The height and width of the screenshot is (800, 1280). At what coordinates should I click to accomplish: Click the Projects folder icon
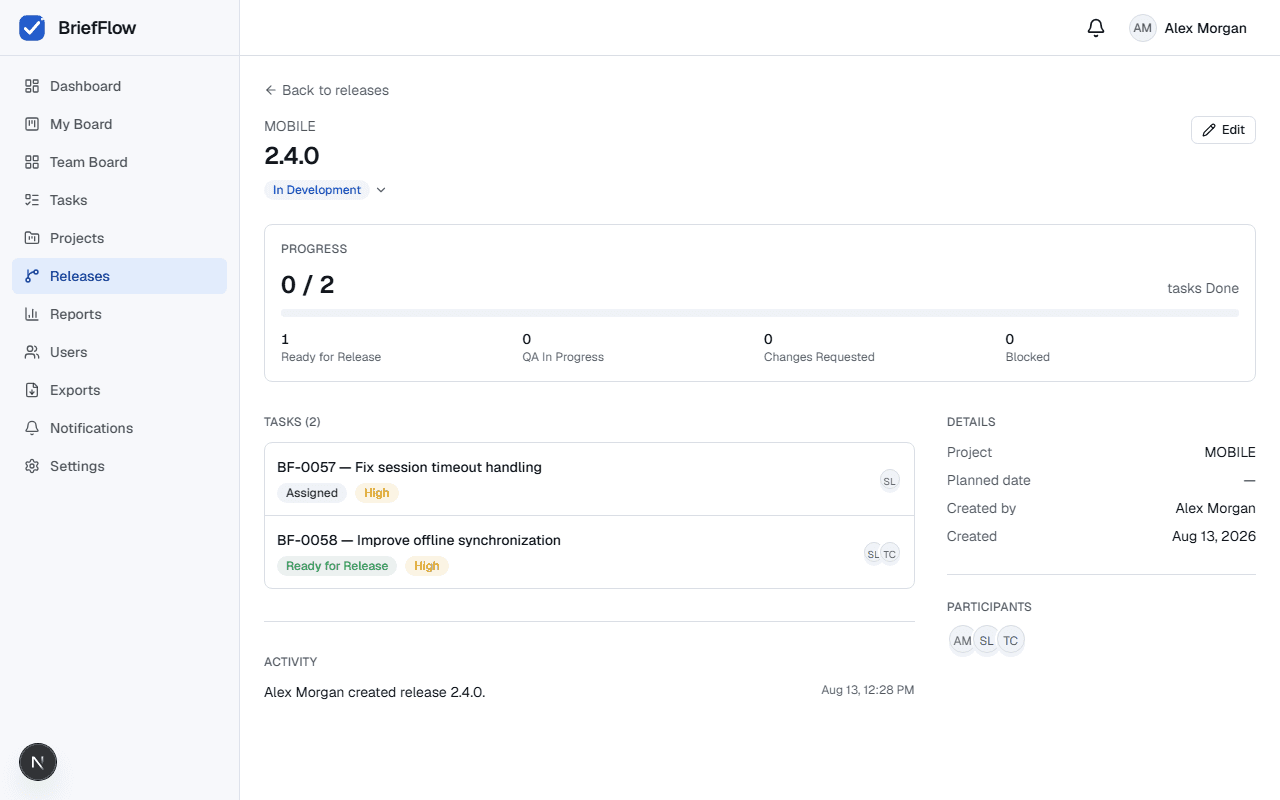click(x=32, y=238)
